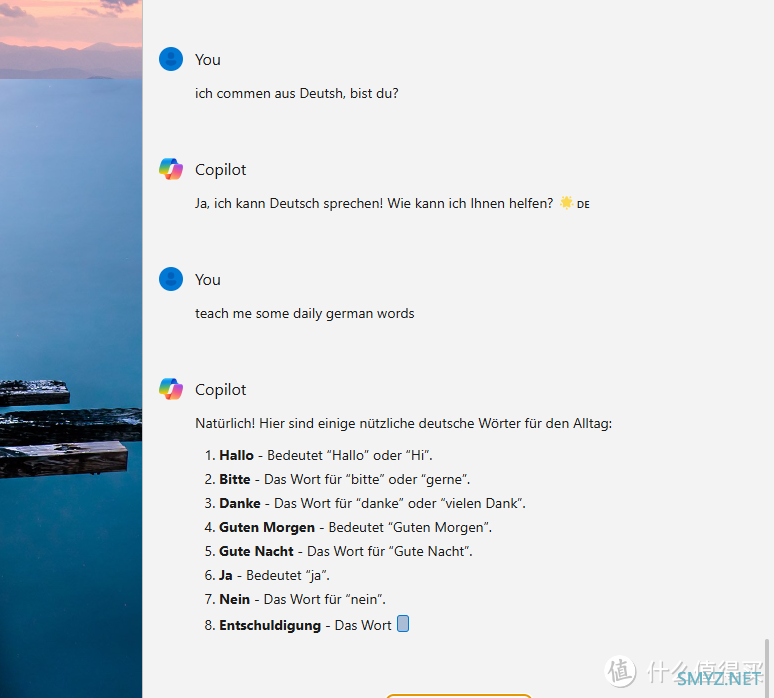Click the orange-outlined button at the bottom of the chat
Screen dimensions: 774x698
(458, 696)
